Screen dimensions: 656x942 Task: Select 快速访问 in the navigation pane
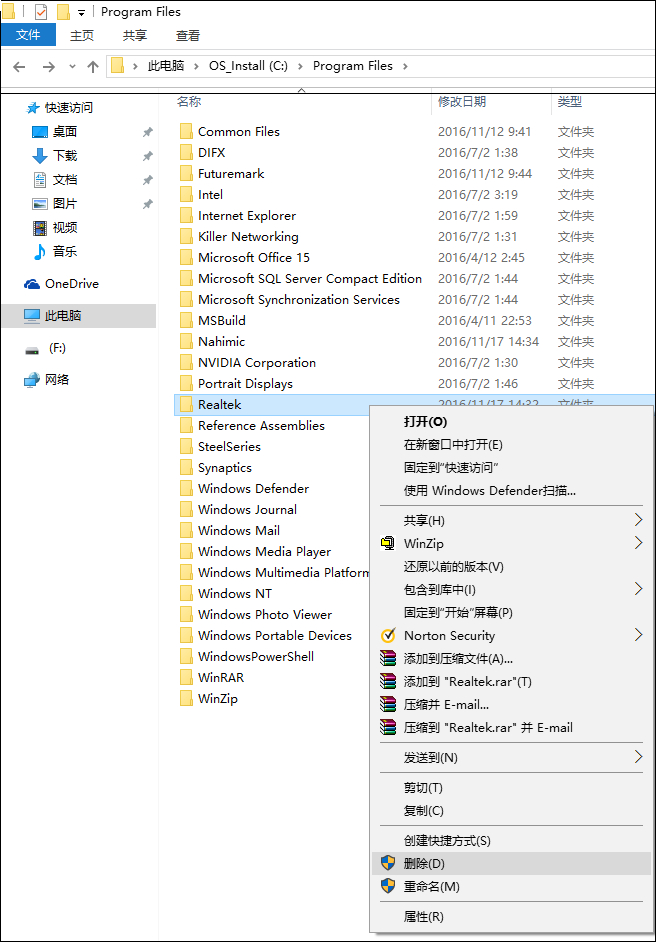pyautogui.click(x=60, y=108)
